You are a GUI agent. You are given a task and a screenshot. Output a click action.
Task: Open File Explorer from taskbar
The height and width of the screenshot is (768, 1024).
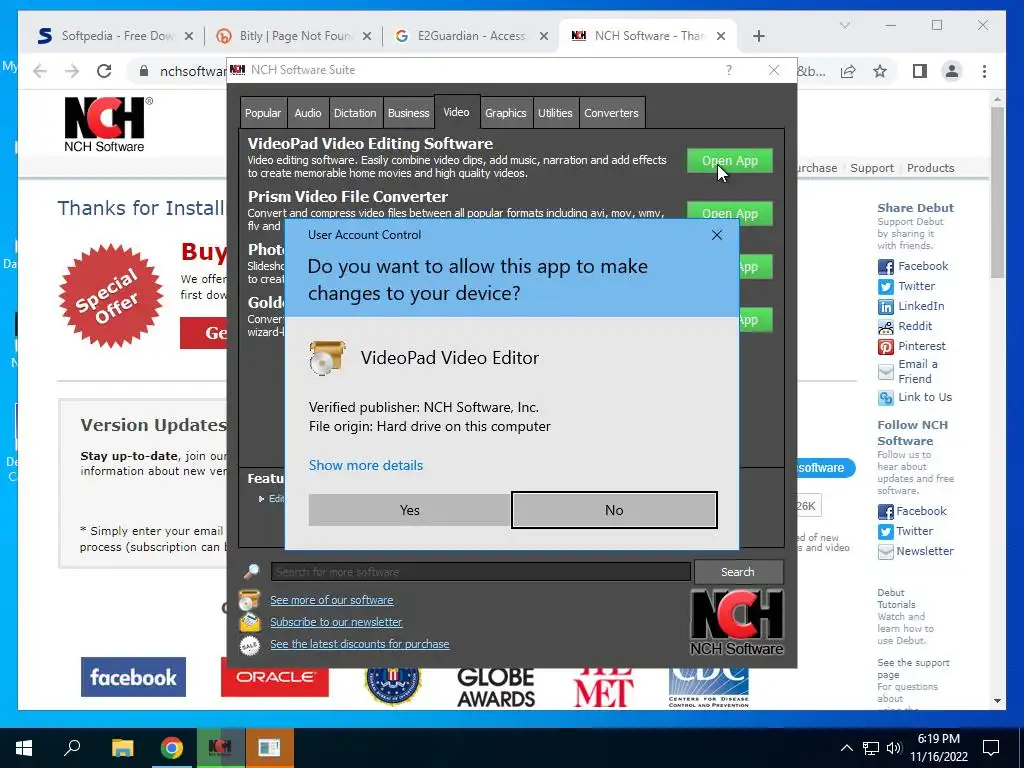click(x=122, y=748)
